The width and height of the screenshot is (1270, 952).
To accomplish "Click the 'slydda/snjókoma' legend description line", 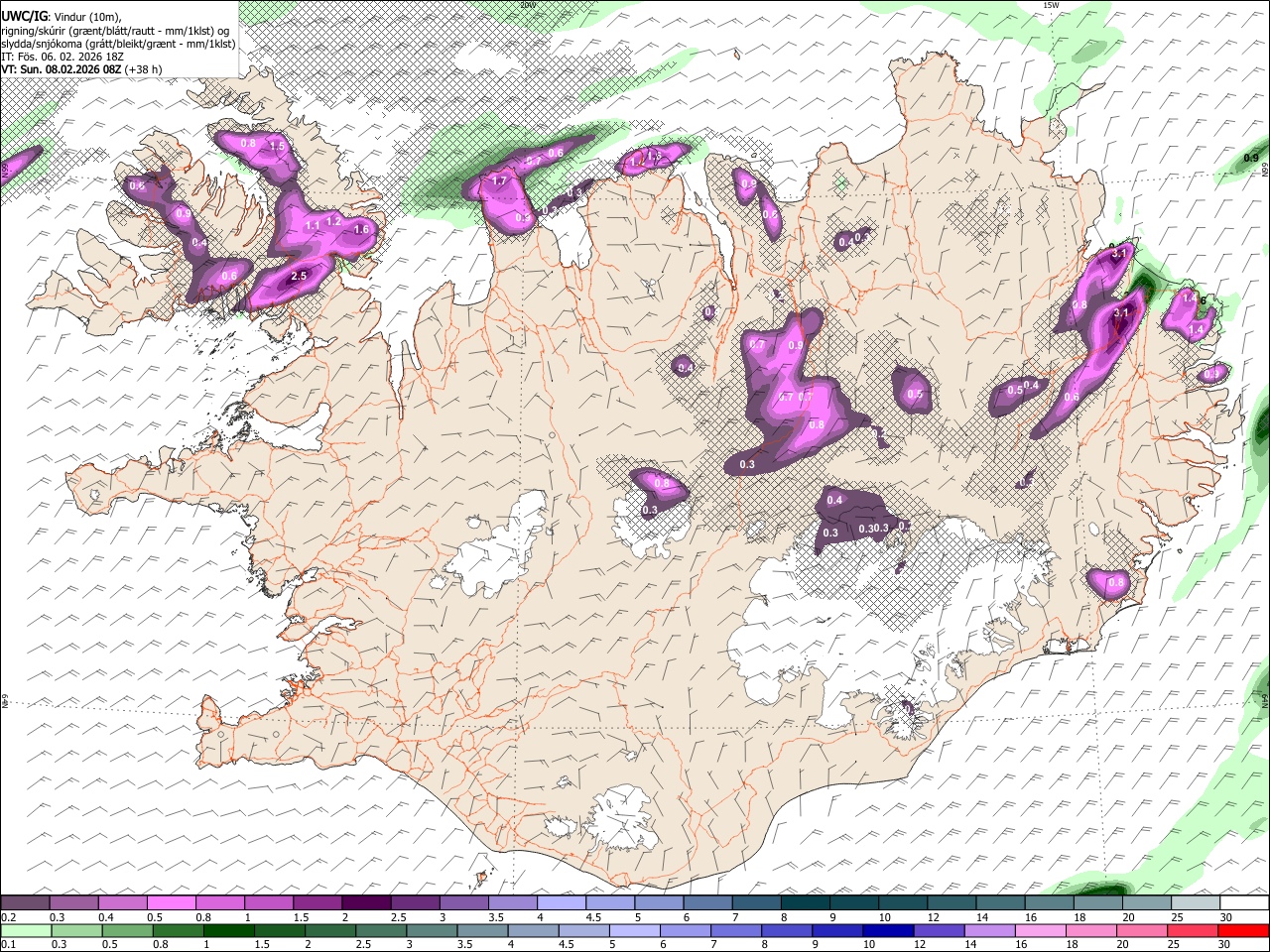I will click(x=118, y=44).
